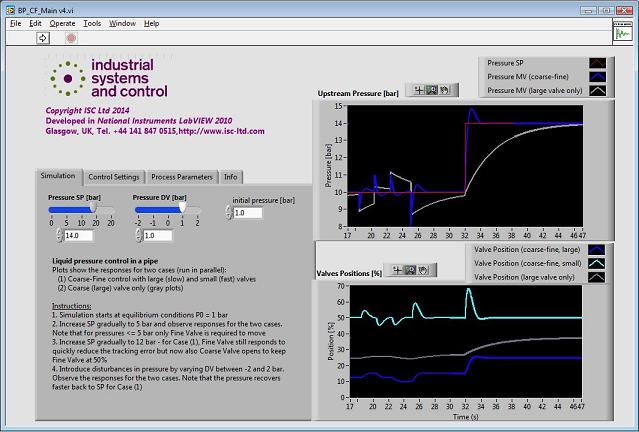Click the 'Pressure SP' legend label
Screen dimensions: 639x432
coord(505,63)
